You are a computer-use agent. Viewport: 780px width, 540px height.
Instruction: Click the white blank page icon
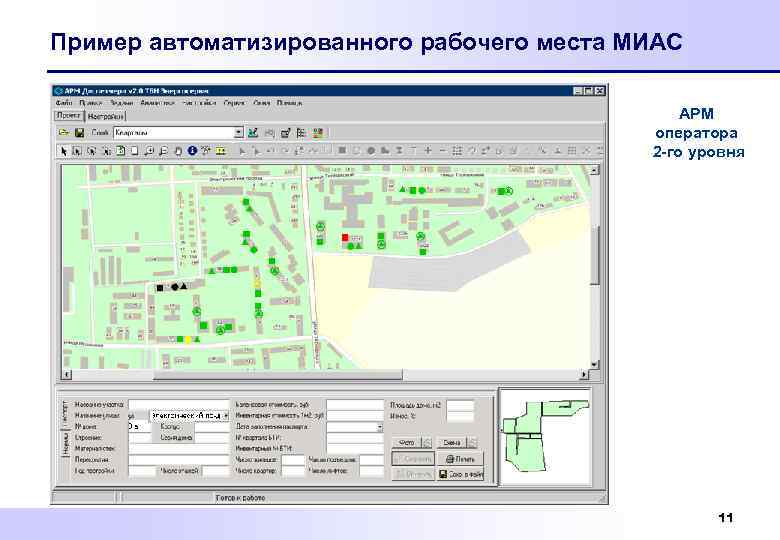point(134,151)
